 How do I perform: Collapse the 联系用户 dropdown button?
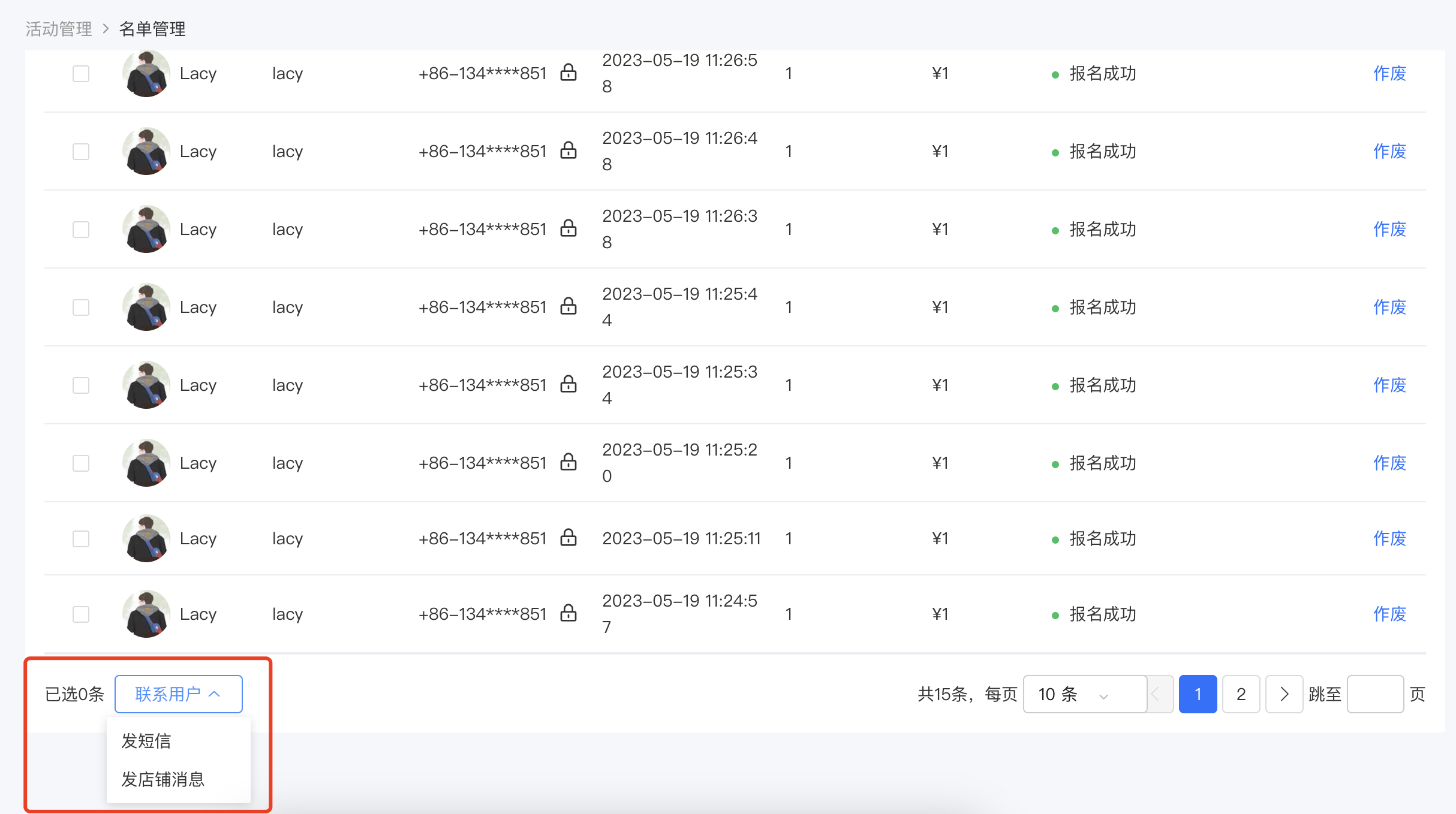tap(179, 694)
